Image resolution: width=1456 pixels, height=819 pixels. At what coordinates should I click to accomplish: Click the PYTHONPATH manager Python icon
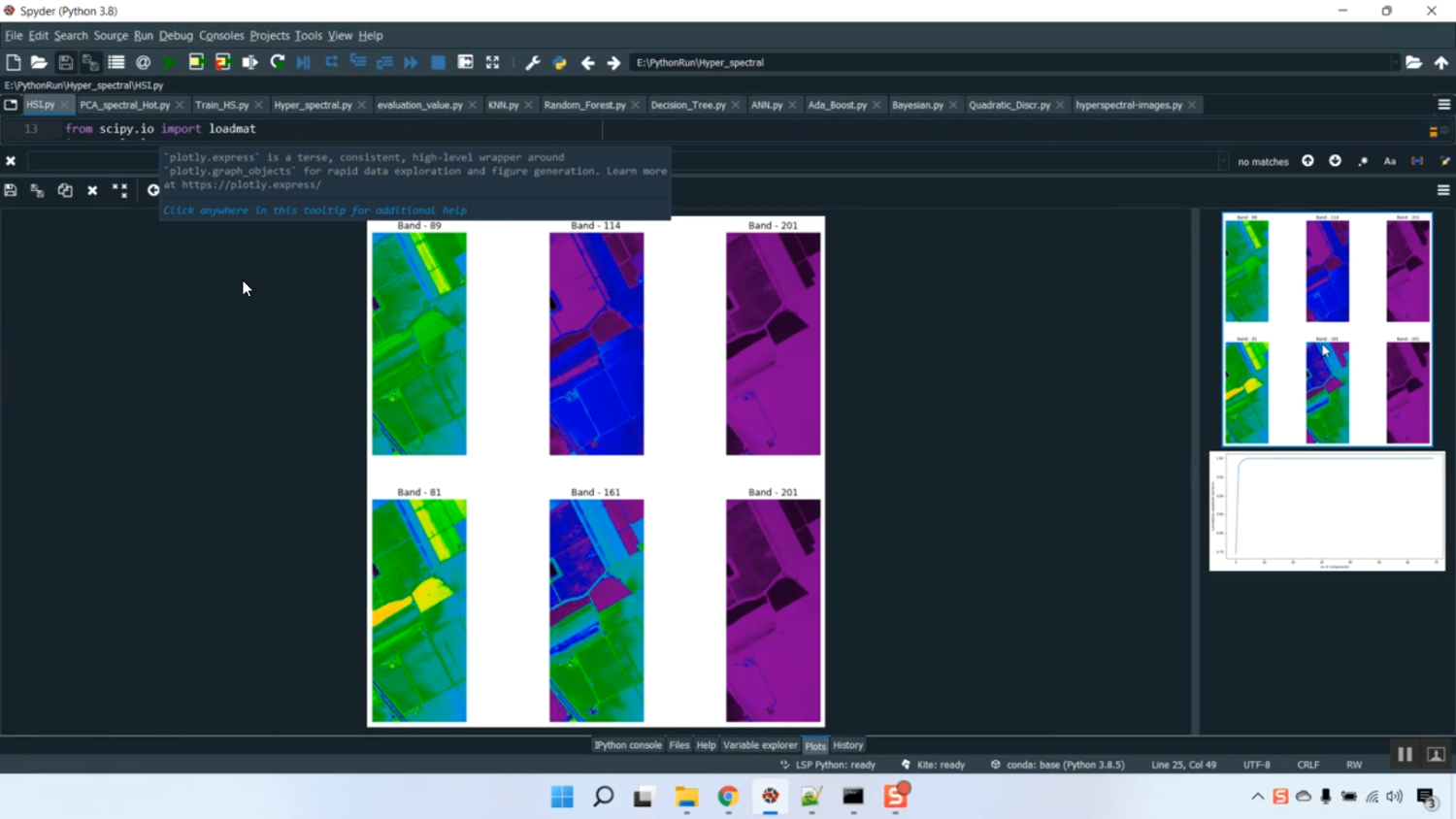point(559,62)
